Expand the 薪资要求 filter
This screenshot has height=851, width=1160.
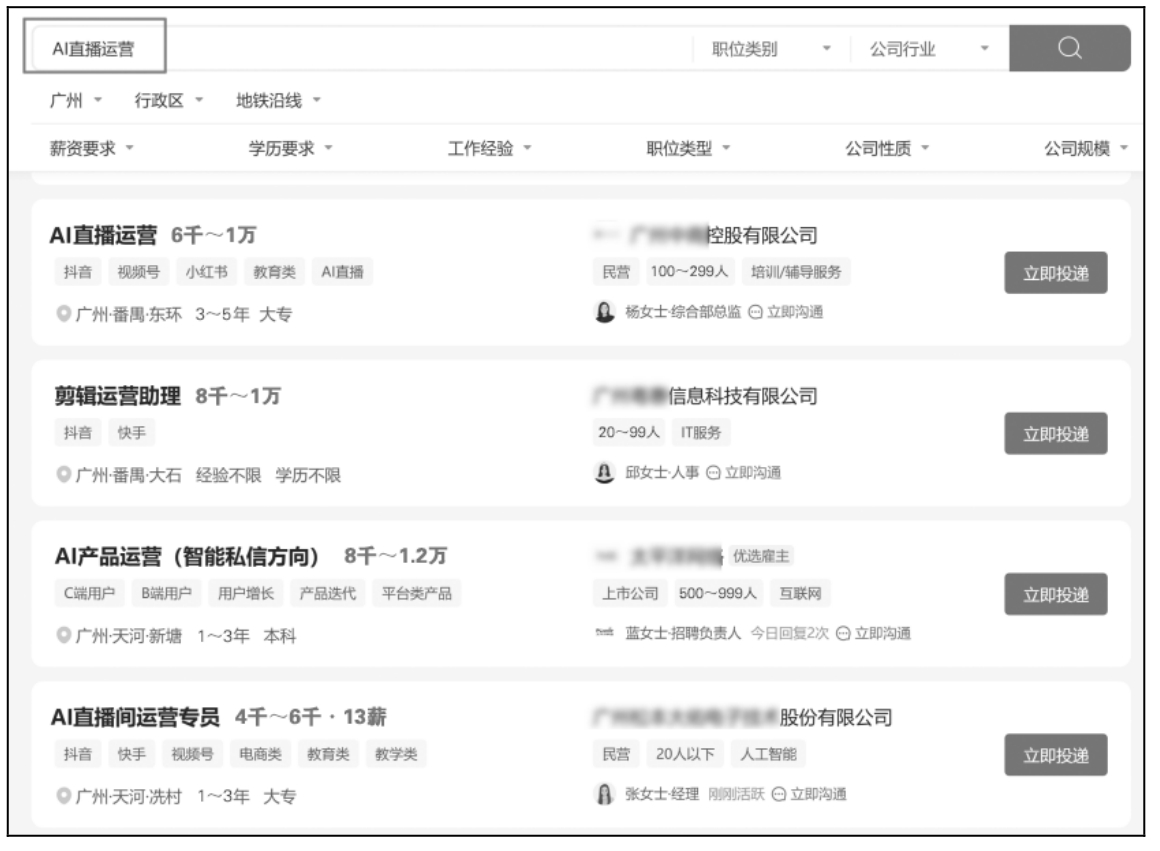[x=91, y=149]
